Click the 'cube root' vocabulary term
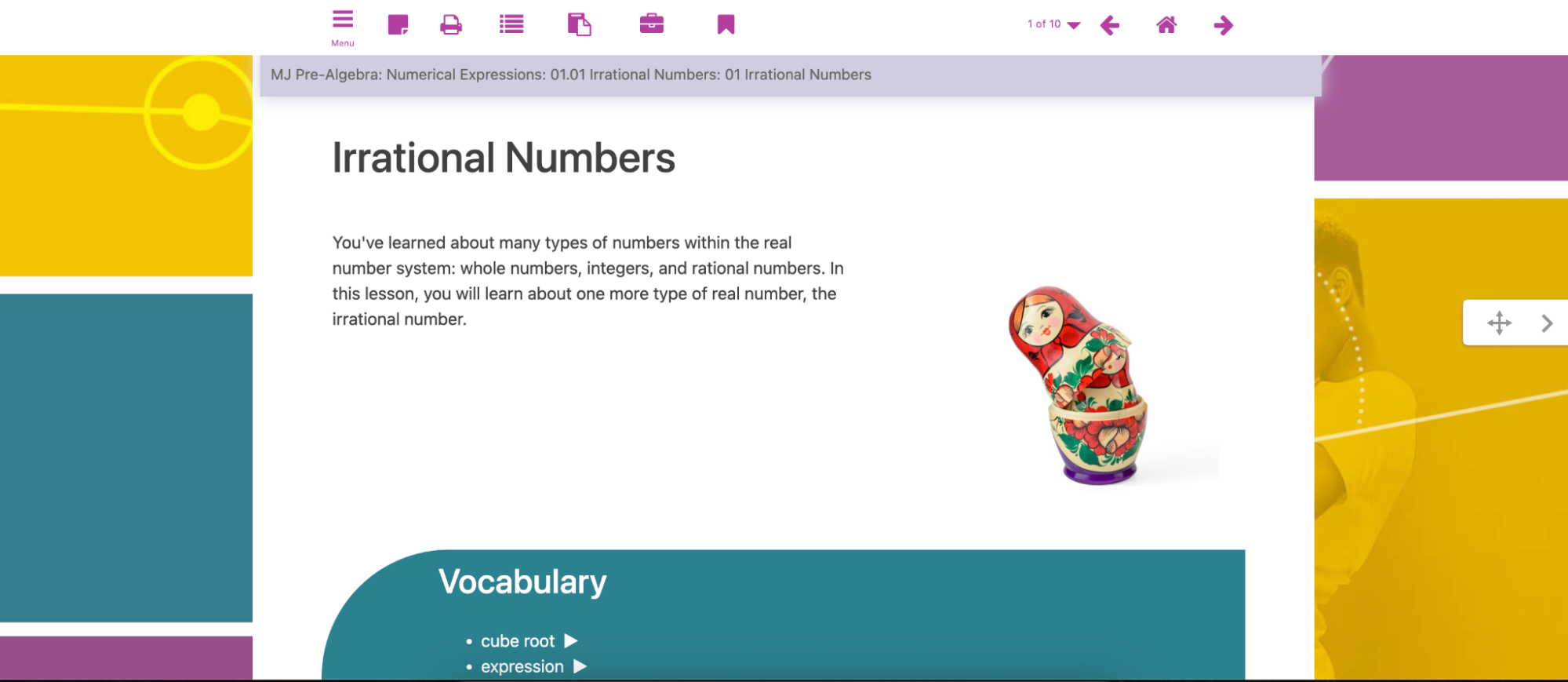 pos(517,641)
